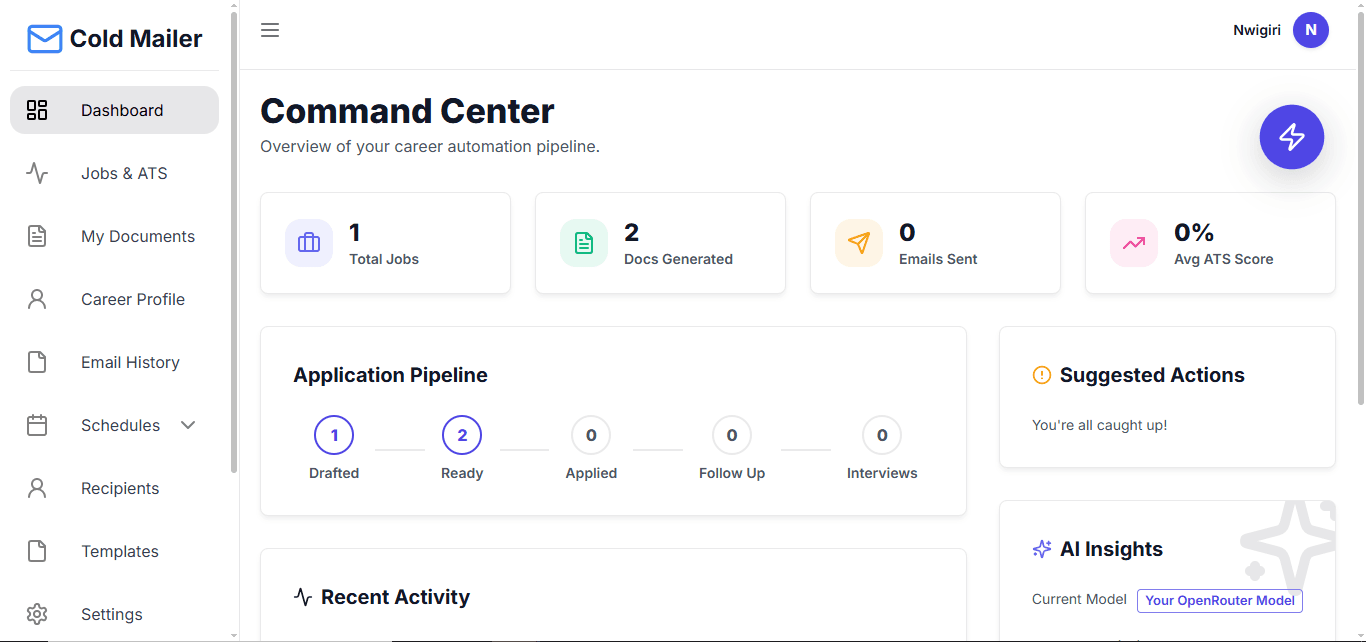Open Career Profile from sidebar
This screenshot has height=642, width=1366.
pos(114,299)
